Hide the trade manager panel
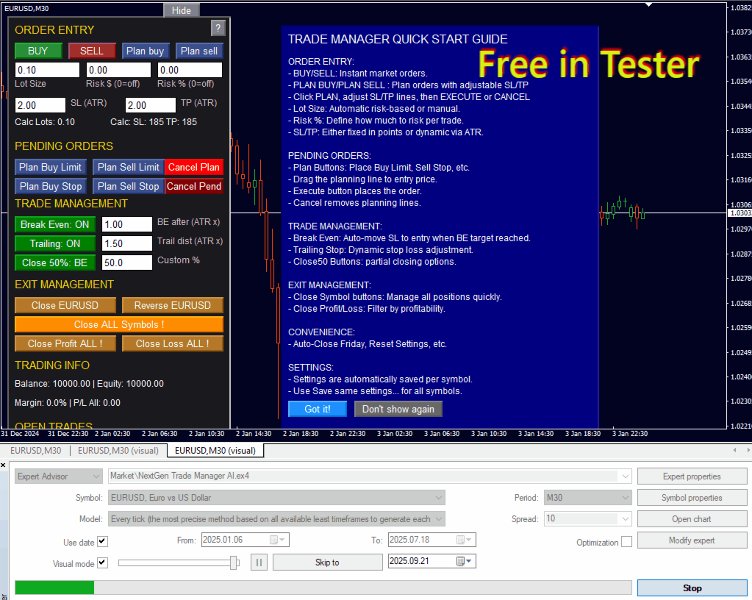752x600 pixels. [x=181, y=10]
